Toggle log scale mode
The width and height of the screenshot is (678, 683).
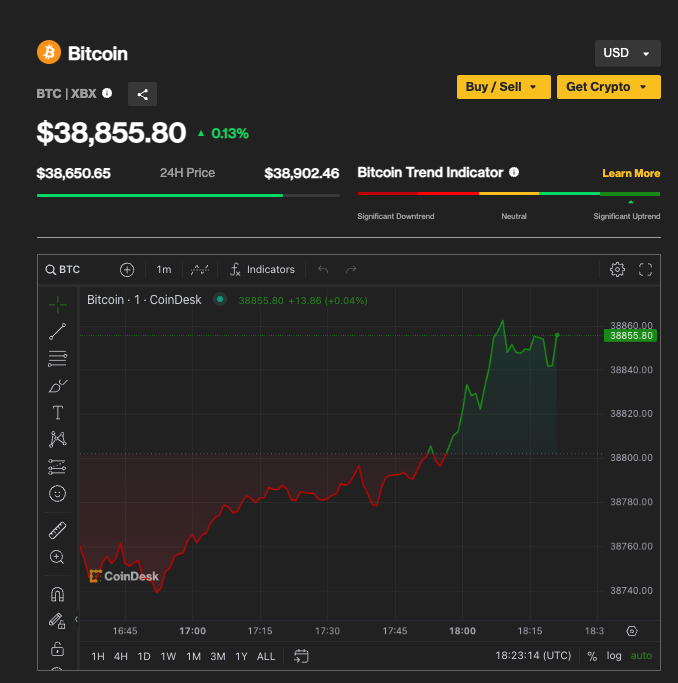[x=614, y=656]
